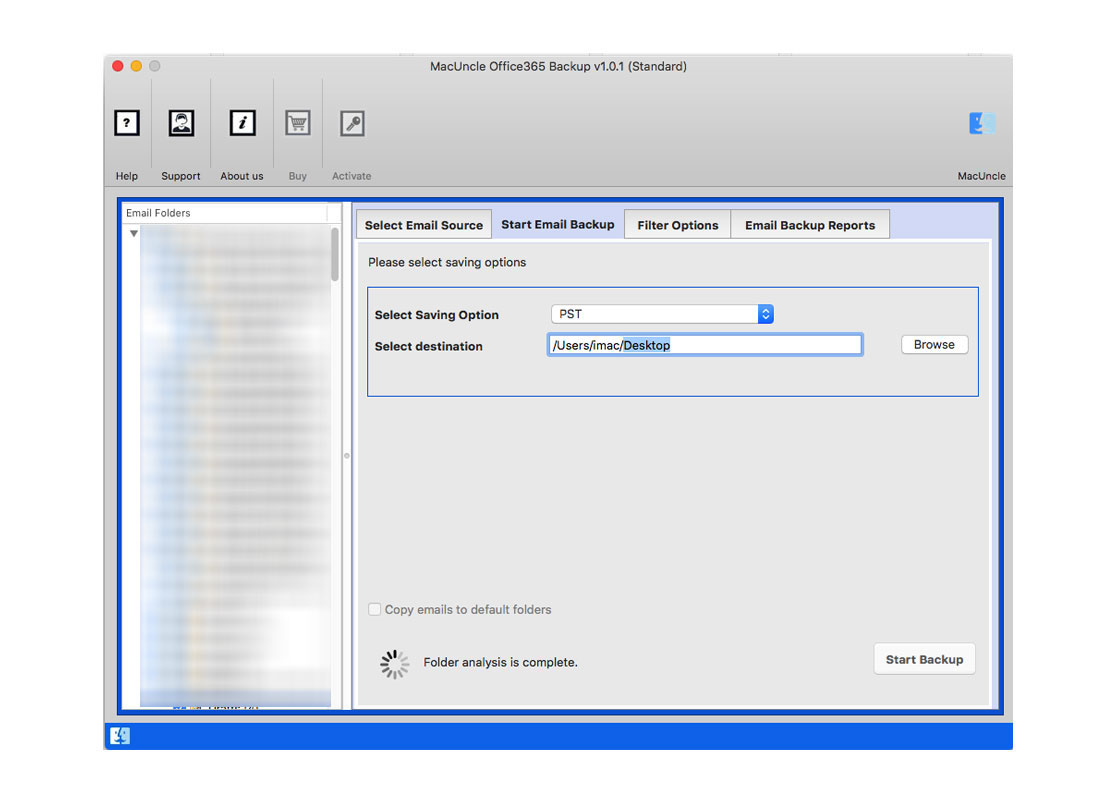This screenshot has width=1096, height=799.
Task: Select the Activate license key icon
Action: [352, 123]
